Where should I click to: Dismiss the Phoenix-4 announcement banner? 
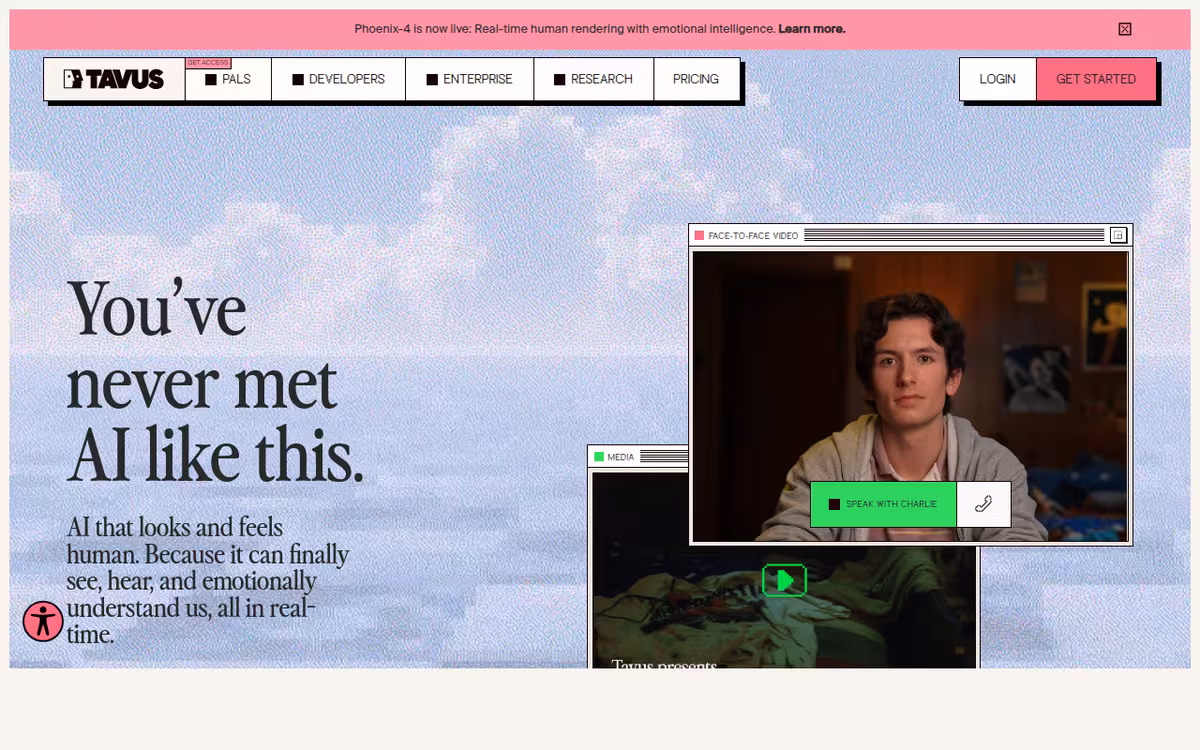1125,29
